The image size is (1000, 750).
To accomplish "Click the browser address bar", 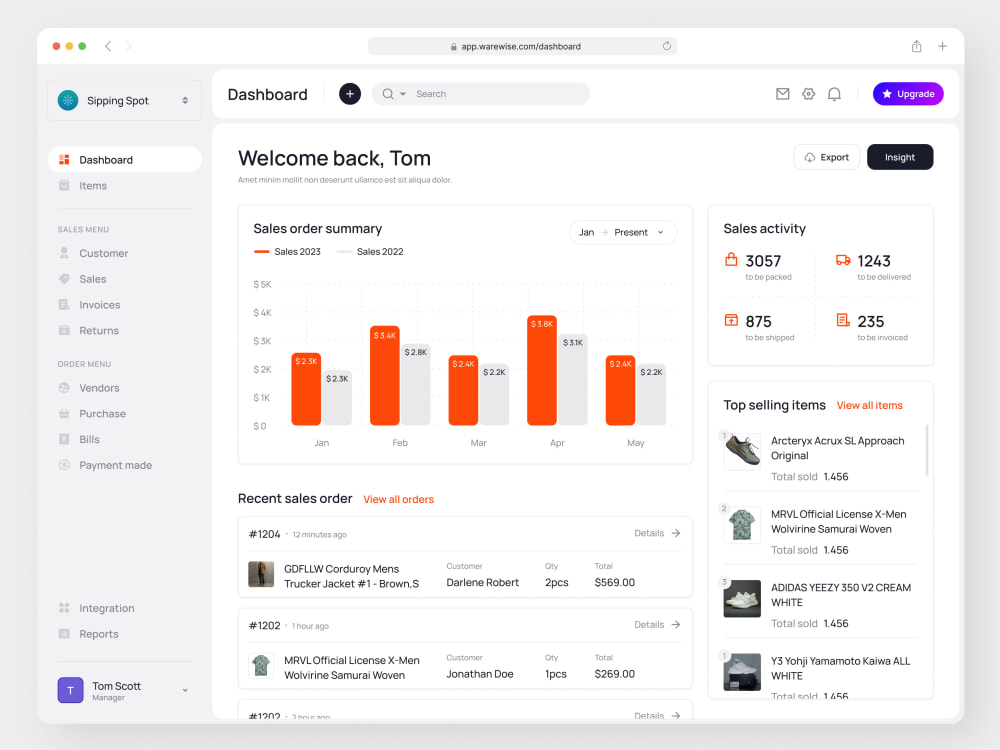I will tap(522, 46).
